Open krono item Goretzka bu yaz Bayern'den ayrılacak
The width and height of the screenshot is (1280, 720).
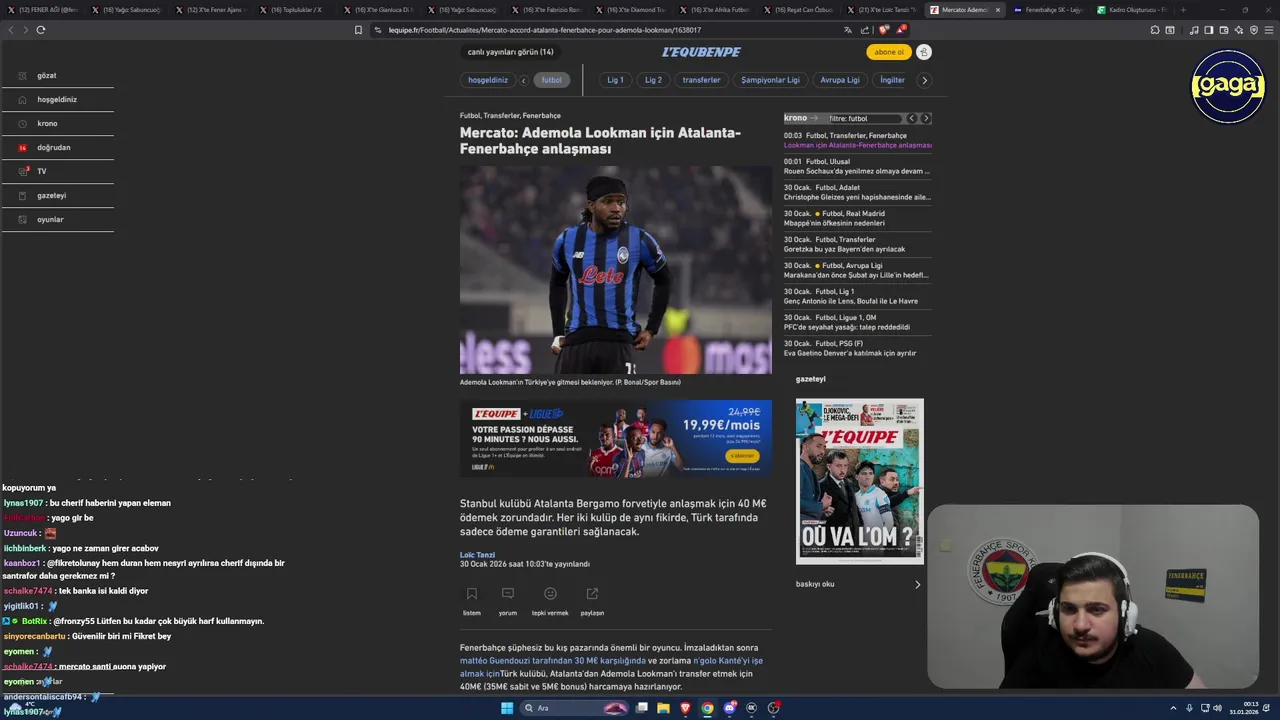tap(844, 249)
